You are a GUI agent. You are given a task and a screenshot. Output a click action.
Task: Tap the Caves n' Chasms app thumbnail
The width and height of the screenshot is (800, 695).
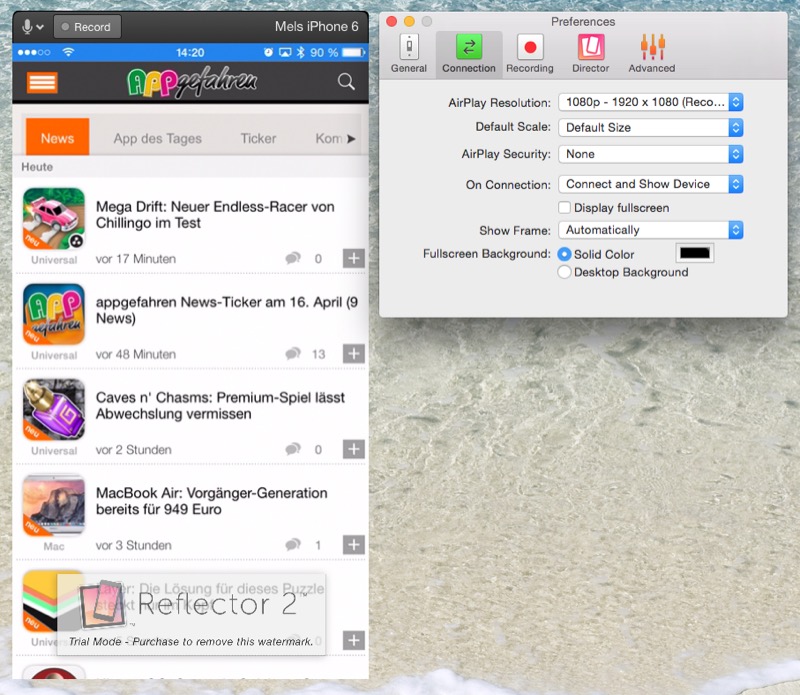point(54,409)
